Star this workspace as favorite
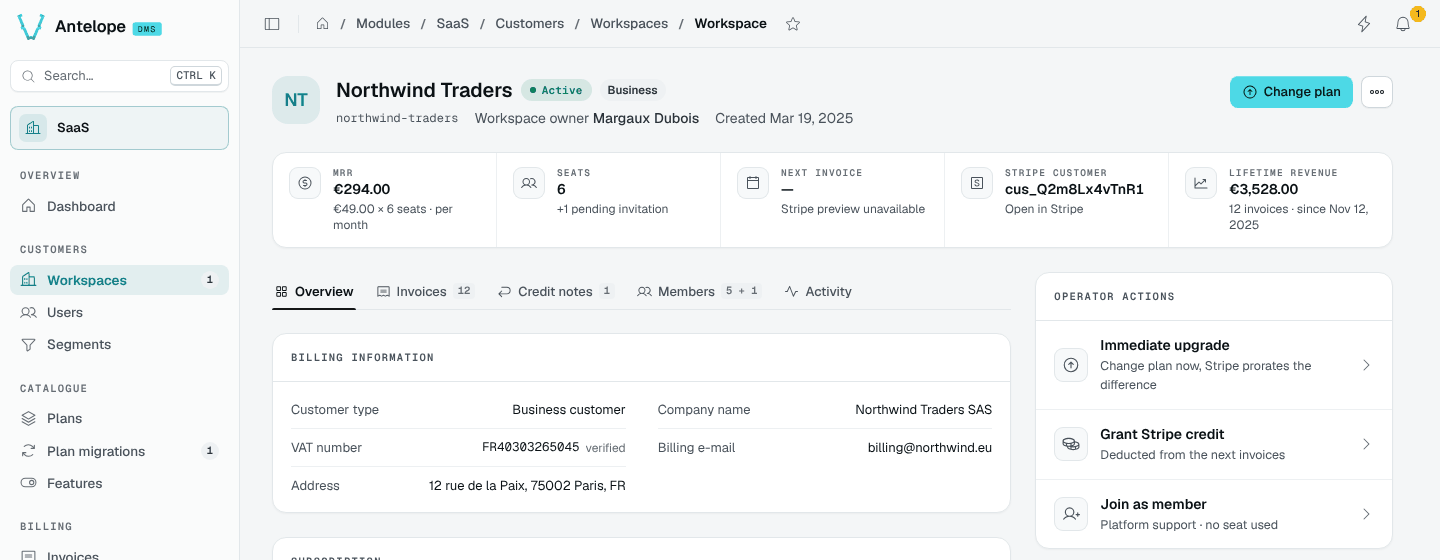1440x560 pixels. pyautogui.click(x=793, y=24)
